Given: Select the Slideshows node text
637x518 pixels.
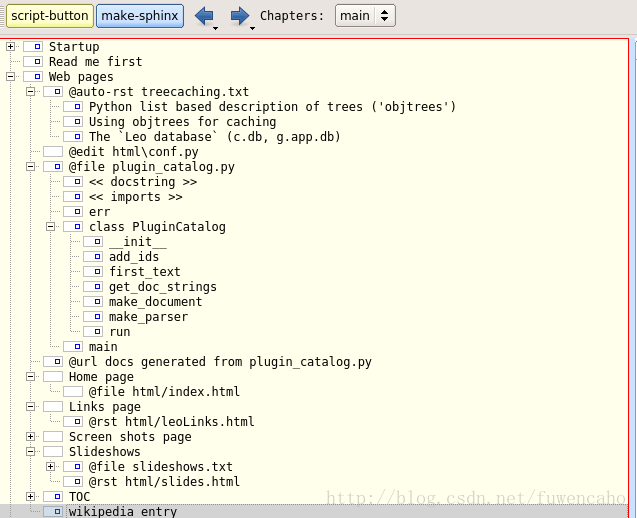Looking at the screenshot, I should pyautogui.click(x=104, y=451).
